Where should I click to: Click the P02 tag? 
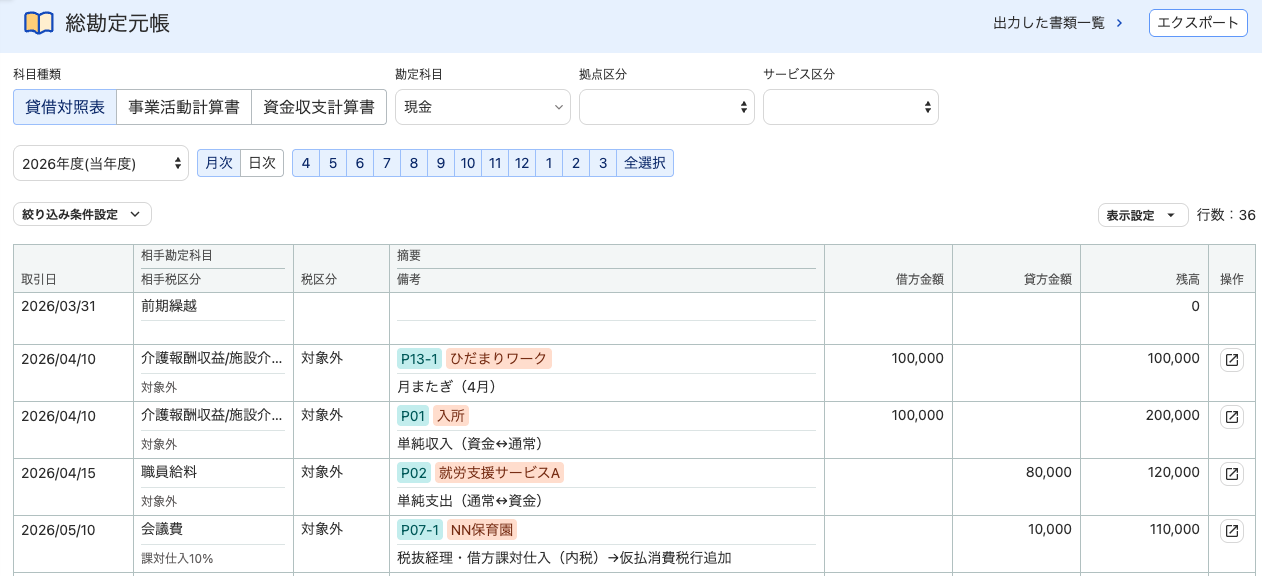pyautogui.click(x=413, y=473)
